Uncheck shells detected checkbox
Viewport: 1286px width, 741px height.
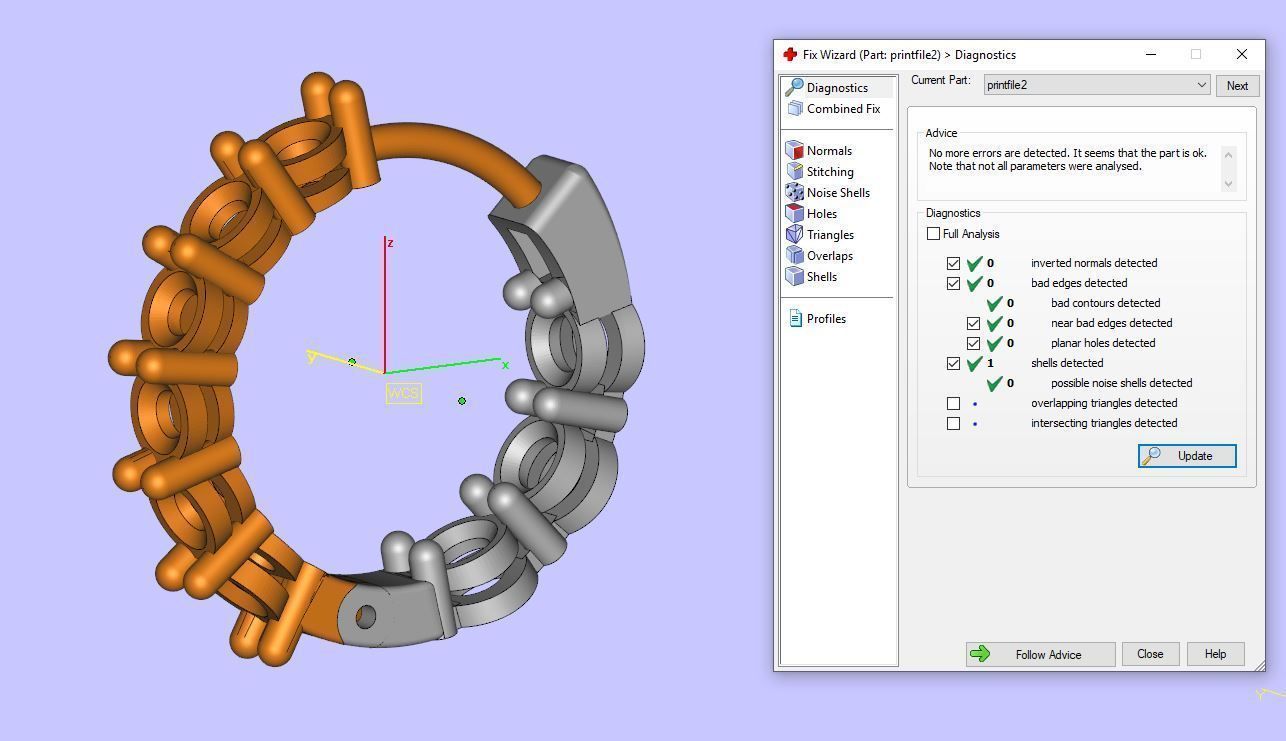(x=953, y=363)
